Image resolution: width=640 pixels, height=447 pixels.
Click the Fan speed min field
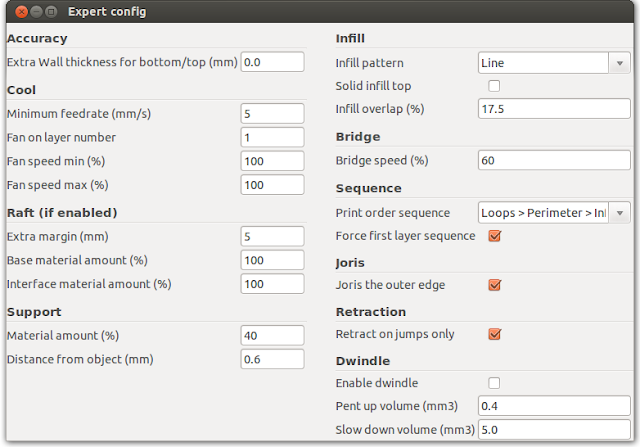point(272,161)
